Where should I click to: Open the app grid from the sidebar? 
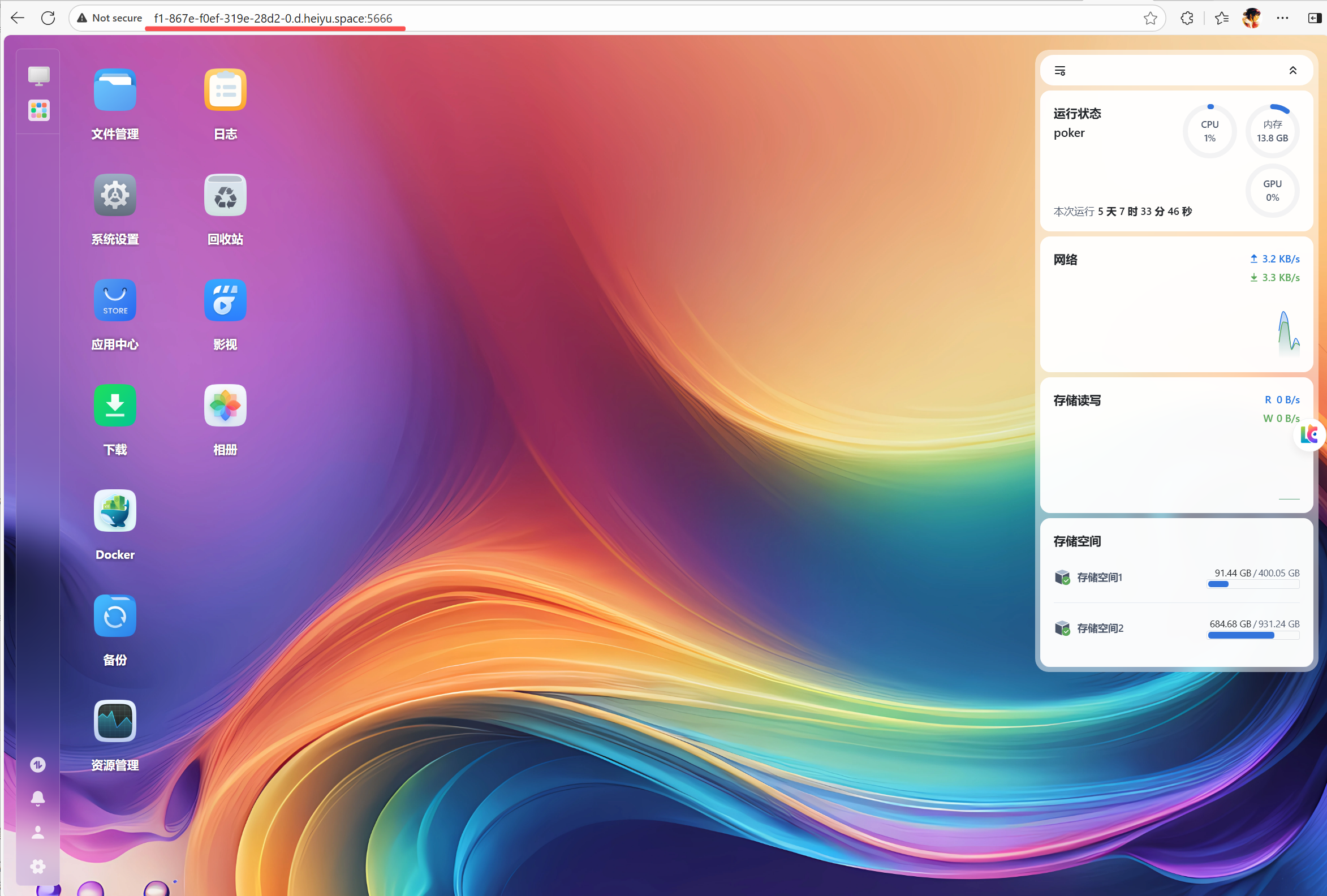coord(39,110)
